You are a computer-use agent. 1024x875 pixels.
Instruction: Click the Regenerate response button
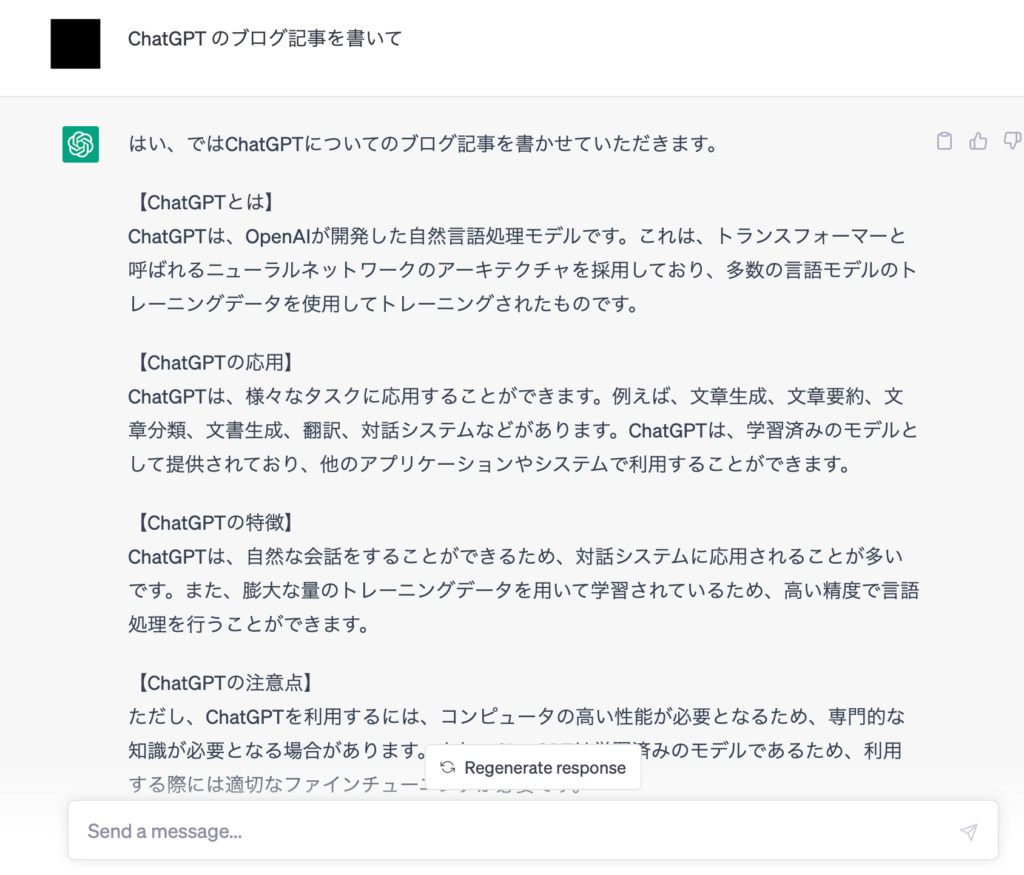533,768
